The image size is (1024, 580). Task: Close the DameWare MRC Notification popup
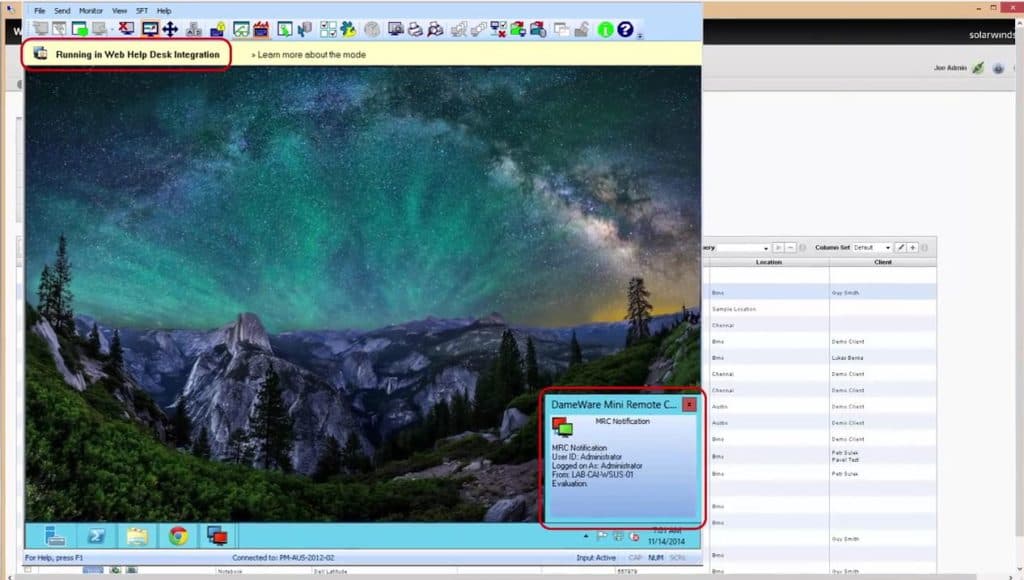click(689, 405)
